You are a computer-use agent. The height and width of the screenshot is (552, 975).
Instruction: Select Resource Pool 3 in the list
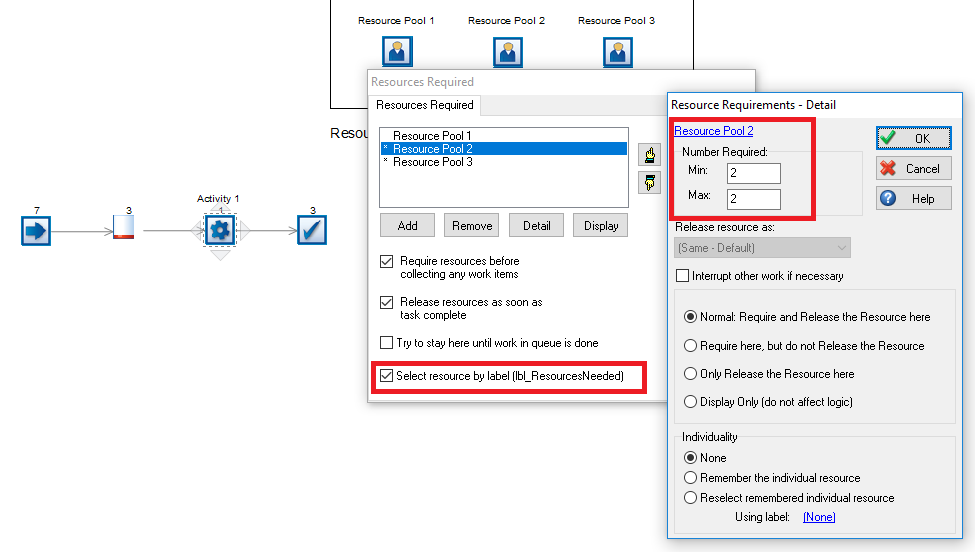click(x=504, y=162)
